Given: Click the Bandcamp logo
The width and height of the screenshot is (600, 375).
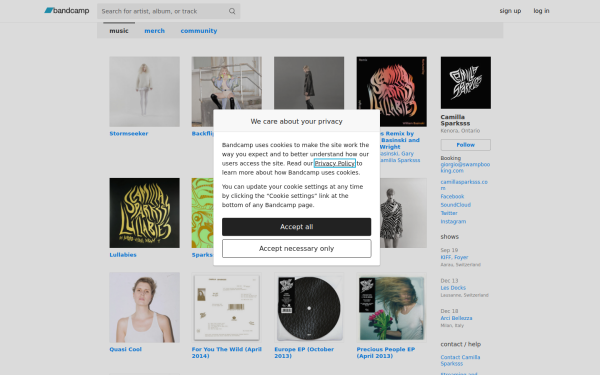Looking at the screenshot, I should pyautogui.click(x=67, y=11).
